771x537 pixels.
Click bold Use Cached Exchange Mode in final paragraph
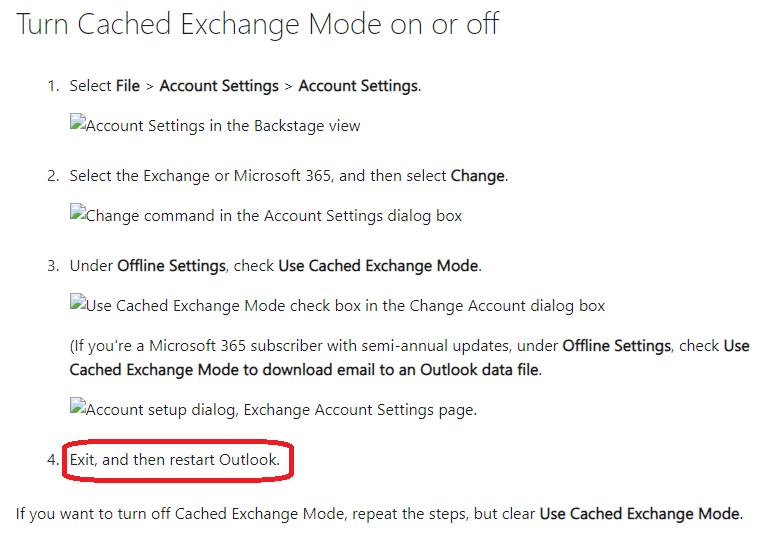click(640, 514)
